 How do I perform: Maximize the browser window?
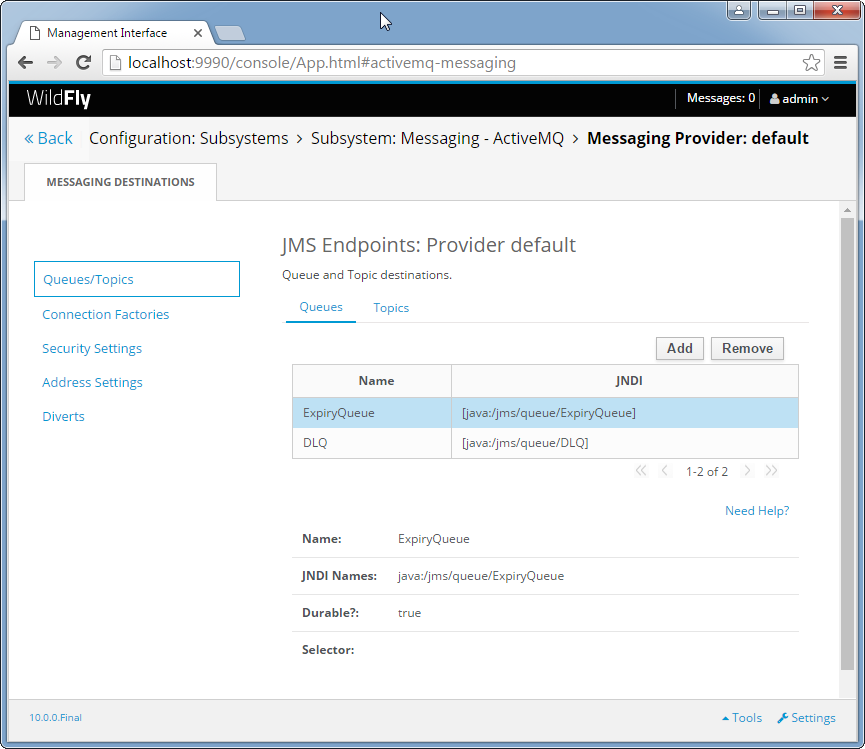[799, 10]
